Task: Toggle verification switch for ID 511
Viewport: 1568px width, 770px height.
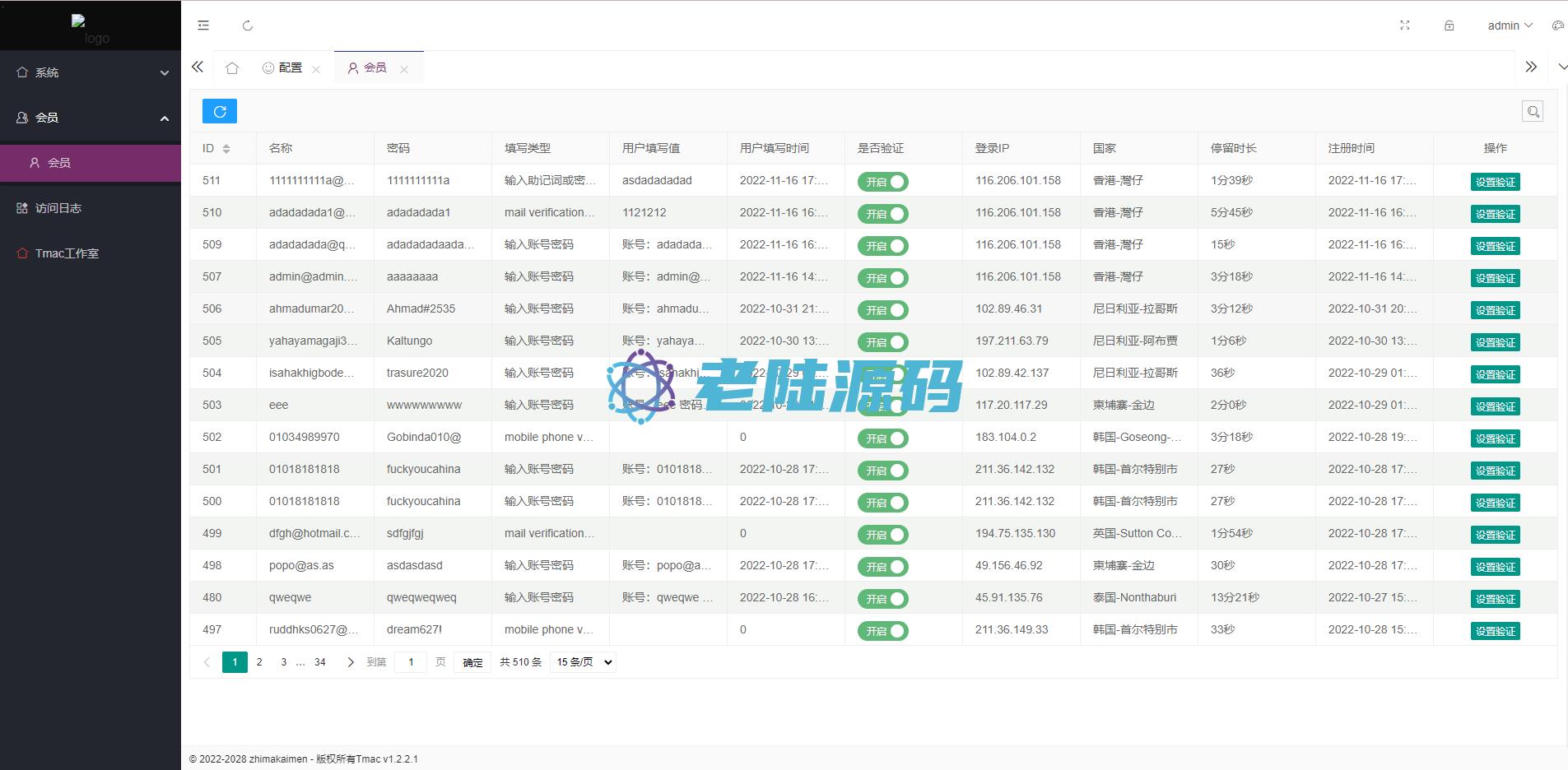Action: coord(882,182)
